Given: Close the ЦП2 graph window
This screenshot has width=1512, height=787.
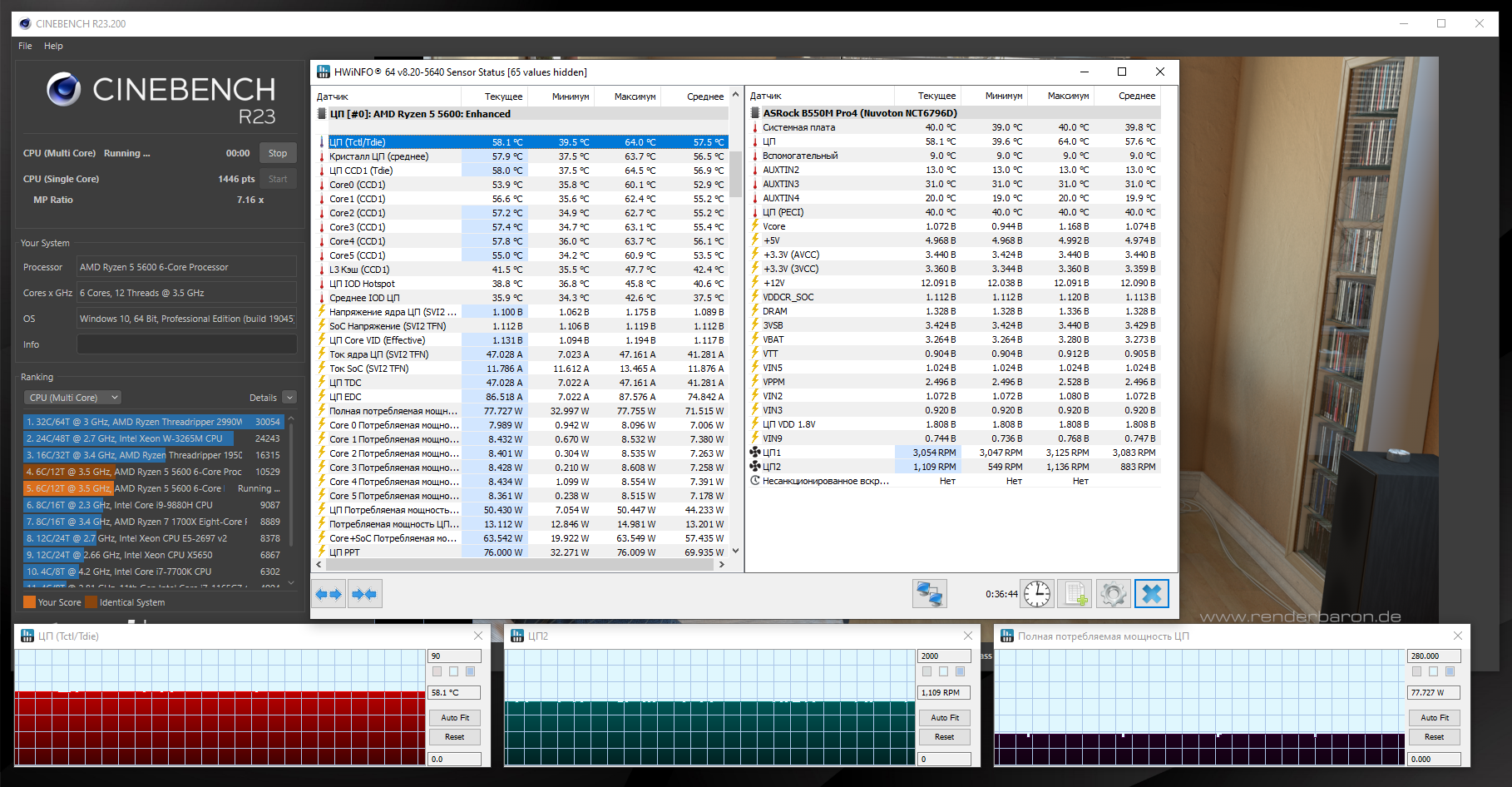Looking at the screenshot, I should (967, 636).
